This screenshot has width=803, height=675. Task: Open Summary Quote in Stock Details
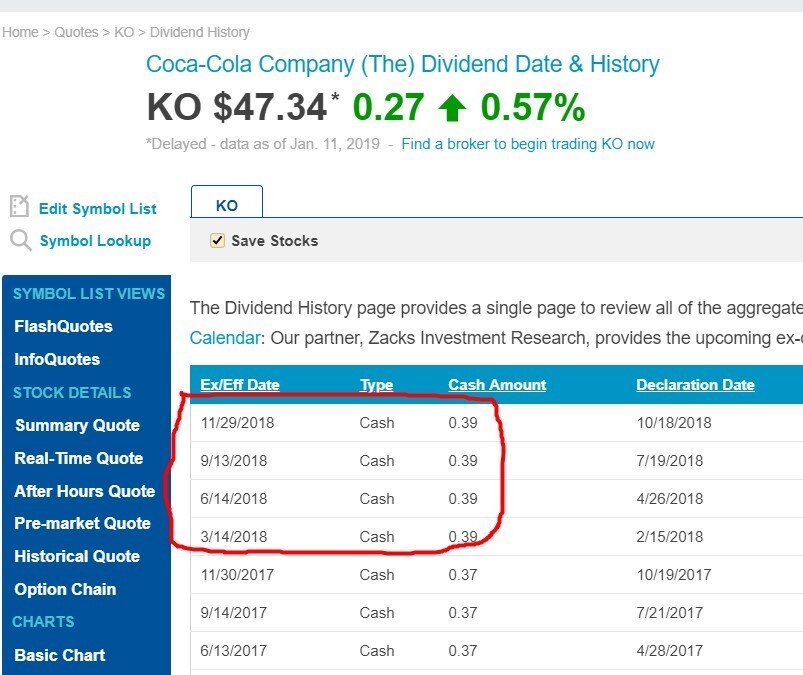point(77,425)
